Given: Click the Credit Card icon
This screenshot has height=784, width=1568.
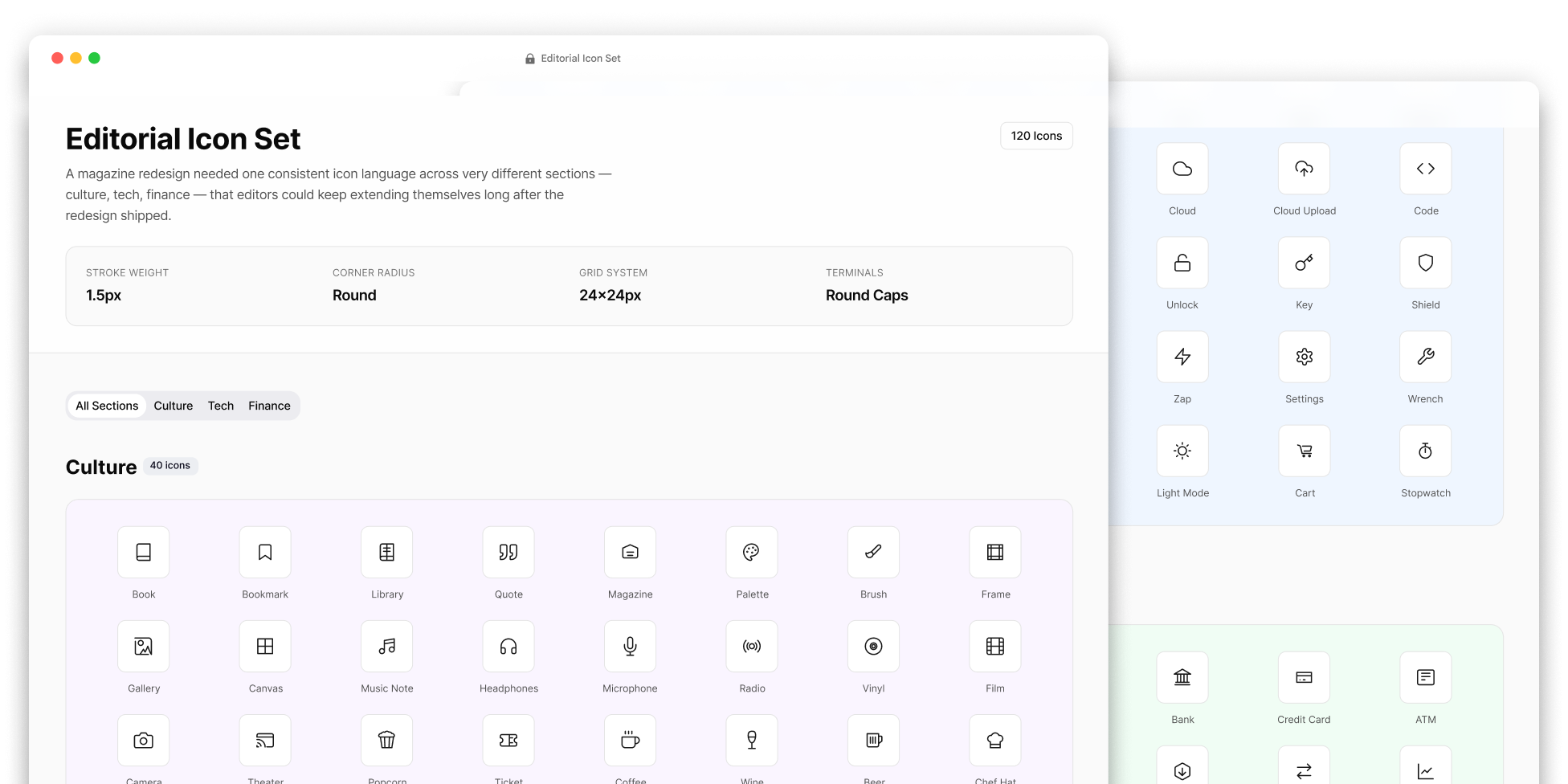Looking at the screenshot, I should coord(1304,677).
